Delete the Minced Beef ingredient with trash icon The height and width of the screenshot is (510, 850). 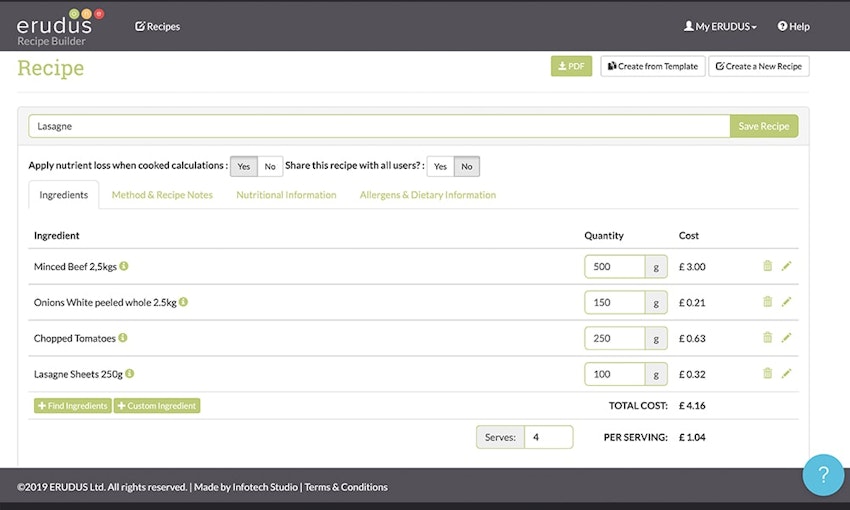tap(768, 266)
